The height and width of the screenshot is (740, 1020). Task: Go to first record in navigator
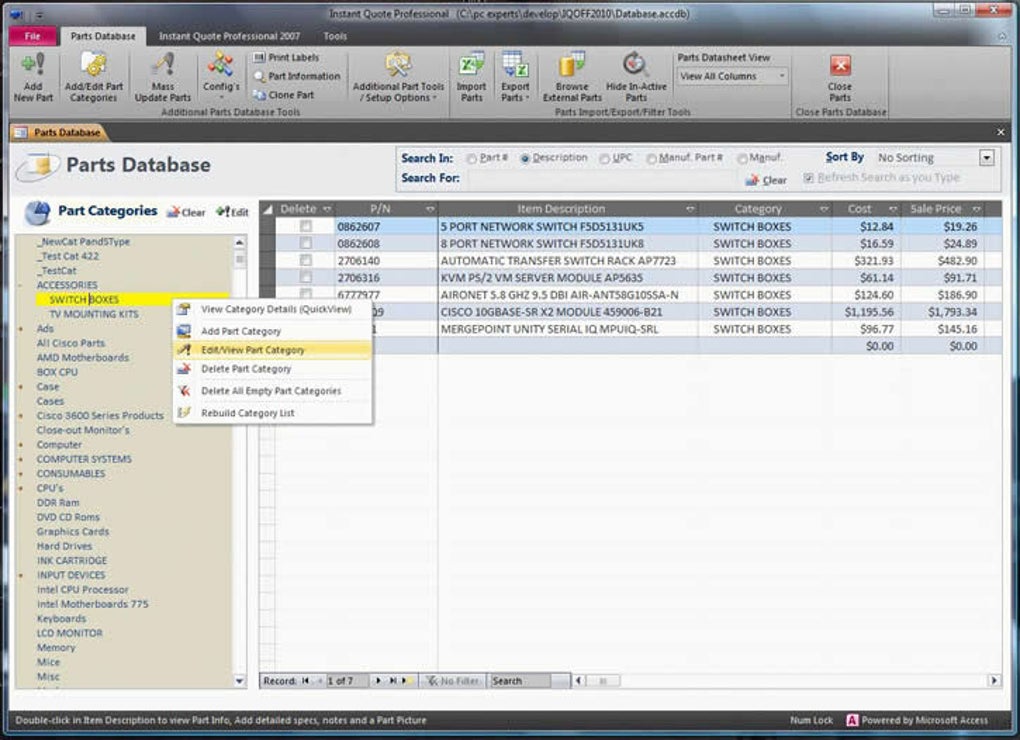pyautogui.click(x=305, y=681)
